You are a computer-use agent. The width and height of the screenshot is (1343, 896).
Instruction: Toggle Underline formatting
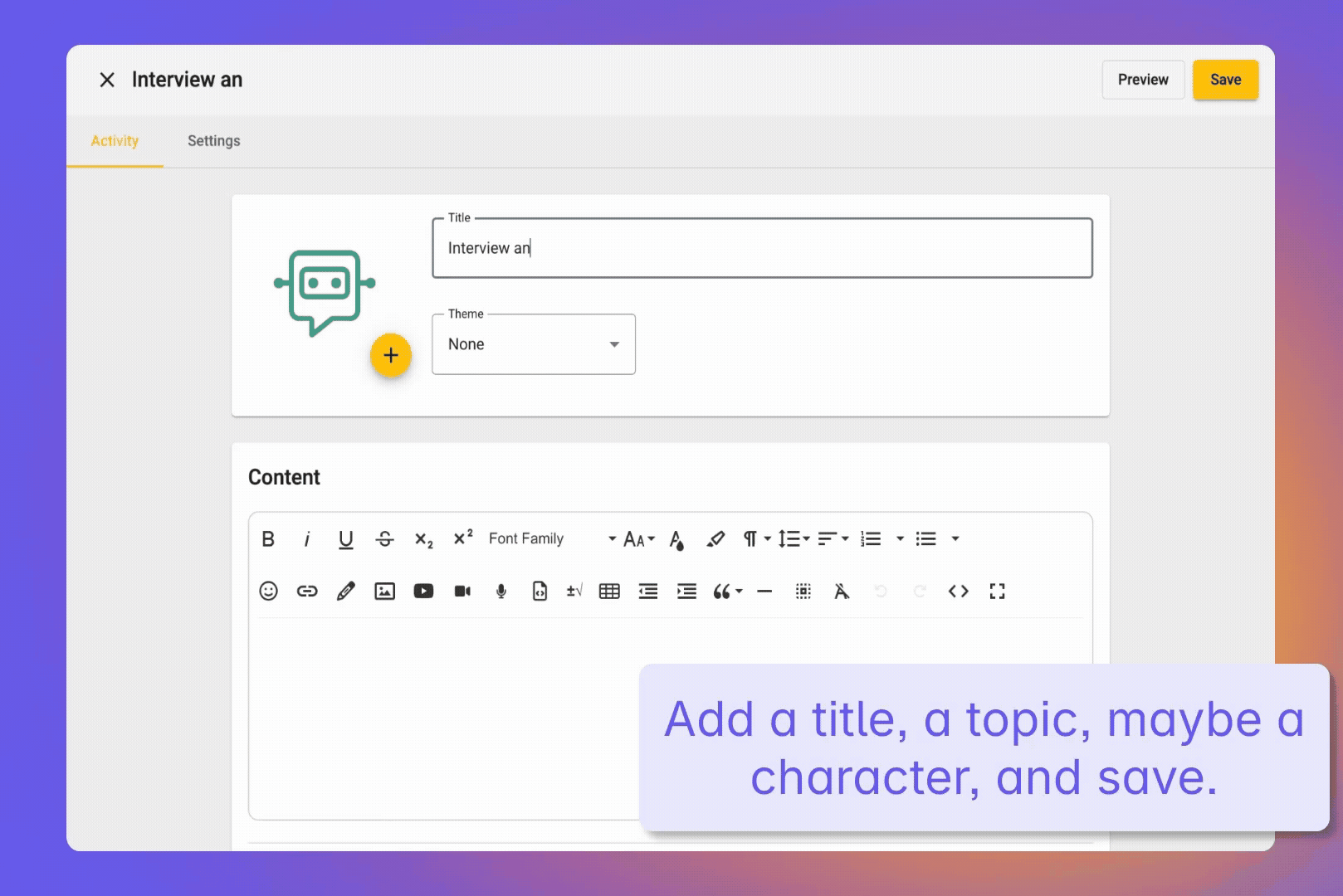click(x=346, y=539)
